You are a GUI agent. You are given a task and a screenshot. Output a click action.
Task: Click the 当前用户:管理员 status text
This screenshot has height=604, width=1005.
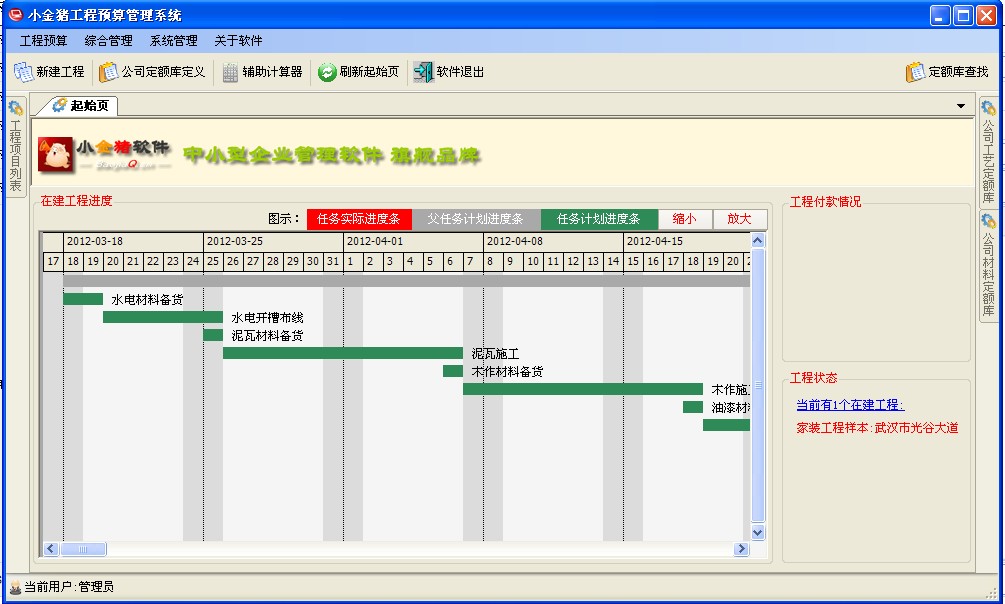click(69, 587)
